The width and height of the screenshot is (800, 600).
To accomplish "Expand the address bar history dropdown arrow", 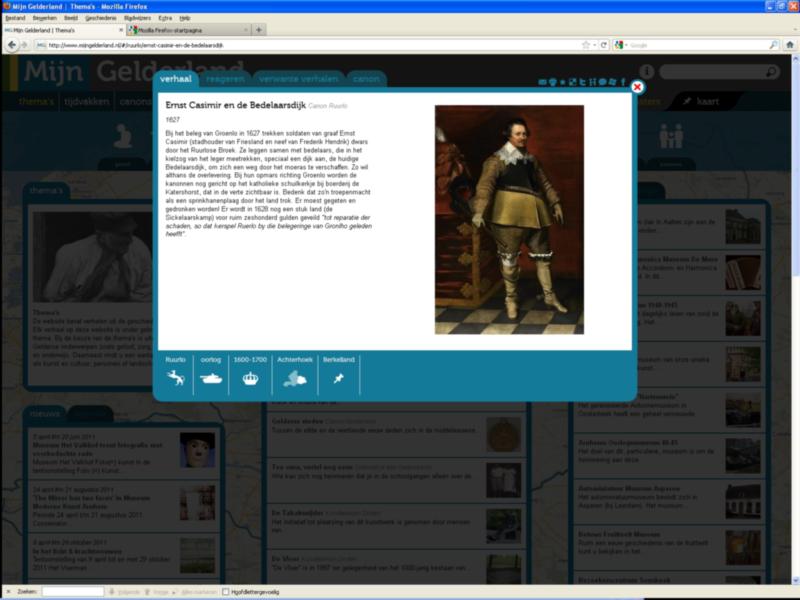I will 594,45.
